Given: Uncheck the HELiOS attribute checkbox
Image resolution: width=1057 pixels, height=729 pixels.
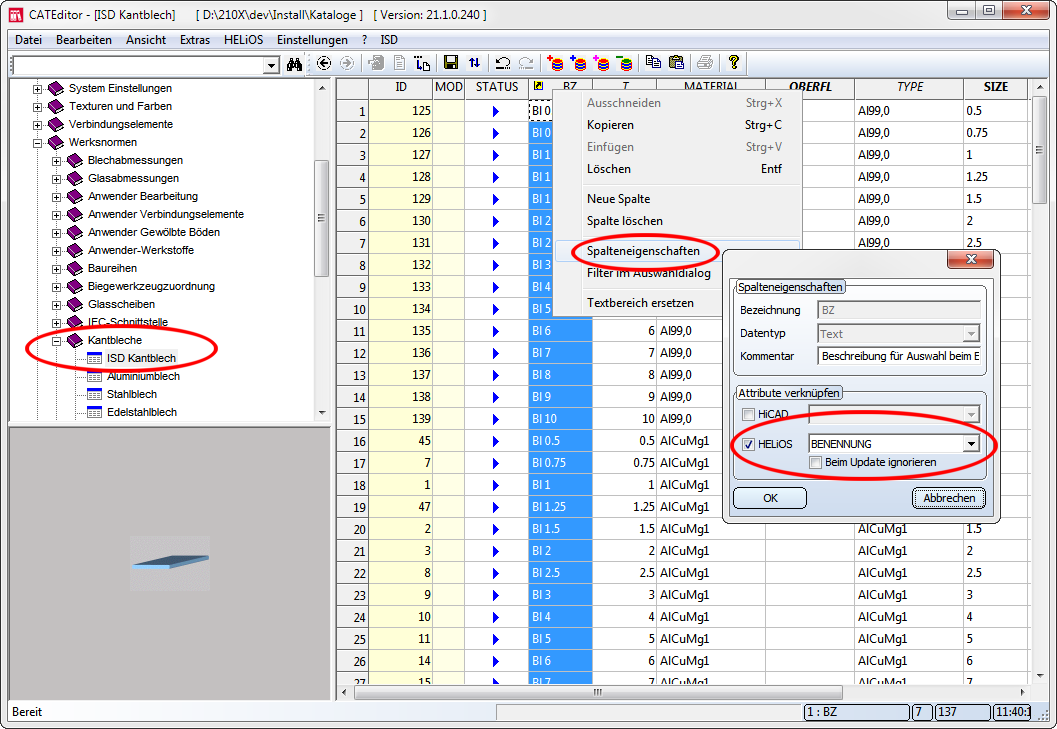Looking at the screenshot, I should point(748,444).
